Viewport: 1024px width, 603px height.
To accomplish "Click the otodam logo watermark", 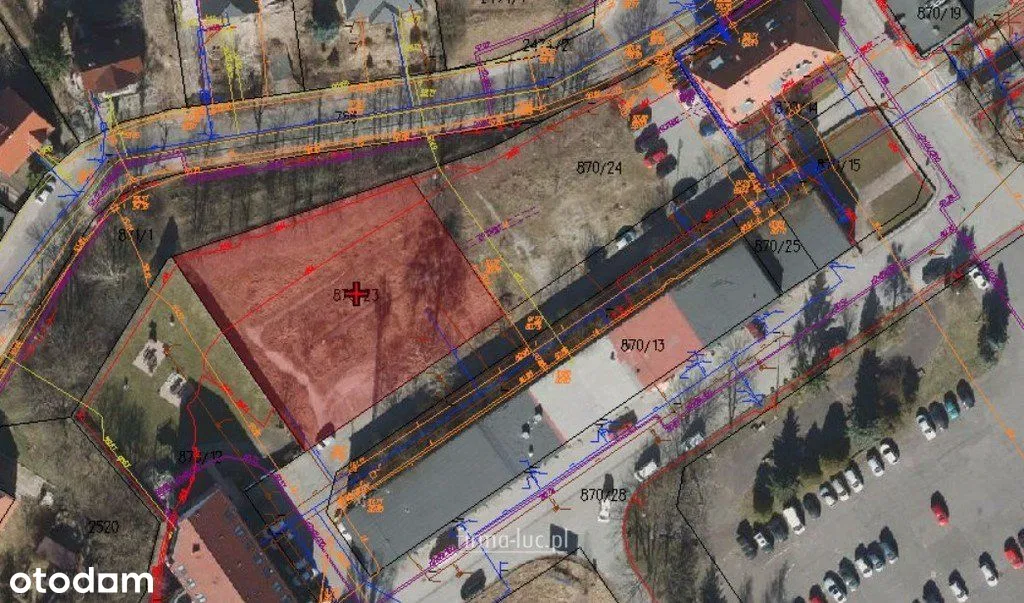I will click(75, 580).
